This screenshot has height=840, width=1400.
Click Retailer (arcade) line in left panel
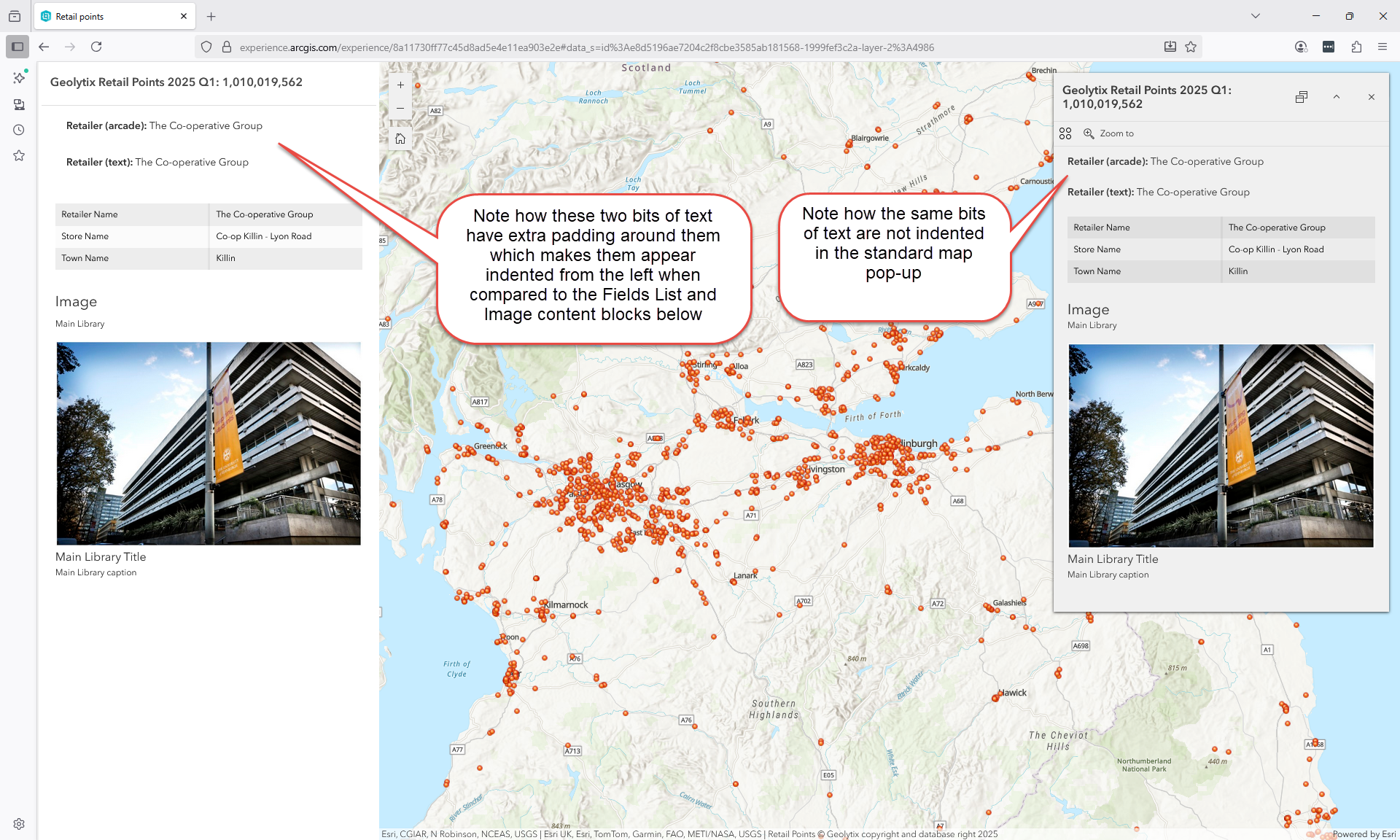164,125
